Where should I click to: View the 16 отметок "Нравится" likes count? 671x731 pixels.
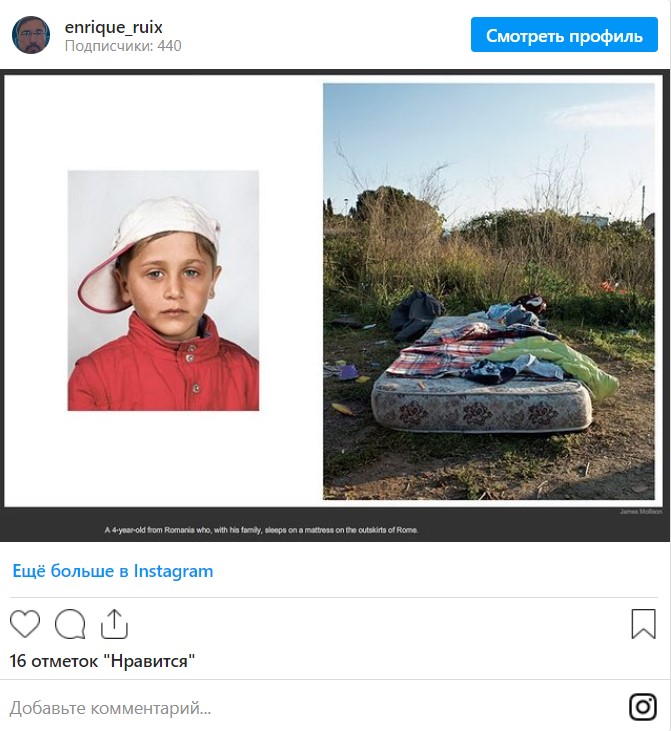102,661
